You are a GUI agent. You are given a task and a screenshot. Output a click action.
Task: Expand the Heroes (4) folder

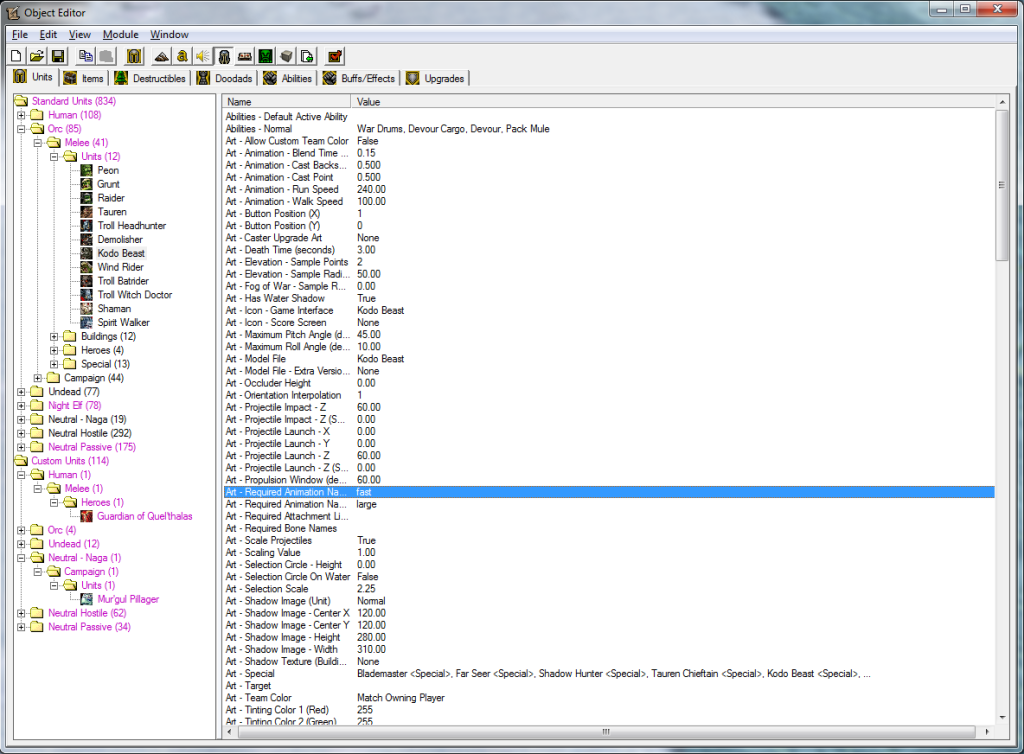point(54,350)
